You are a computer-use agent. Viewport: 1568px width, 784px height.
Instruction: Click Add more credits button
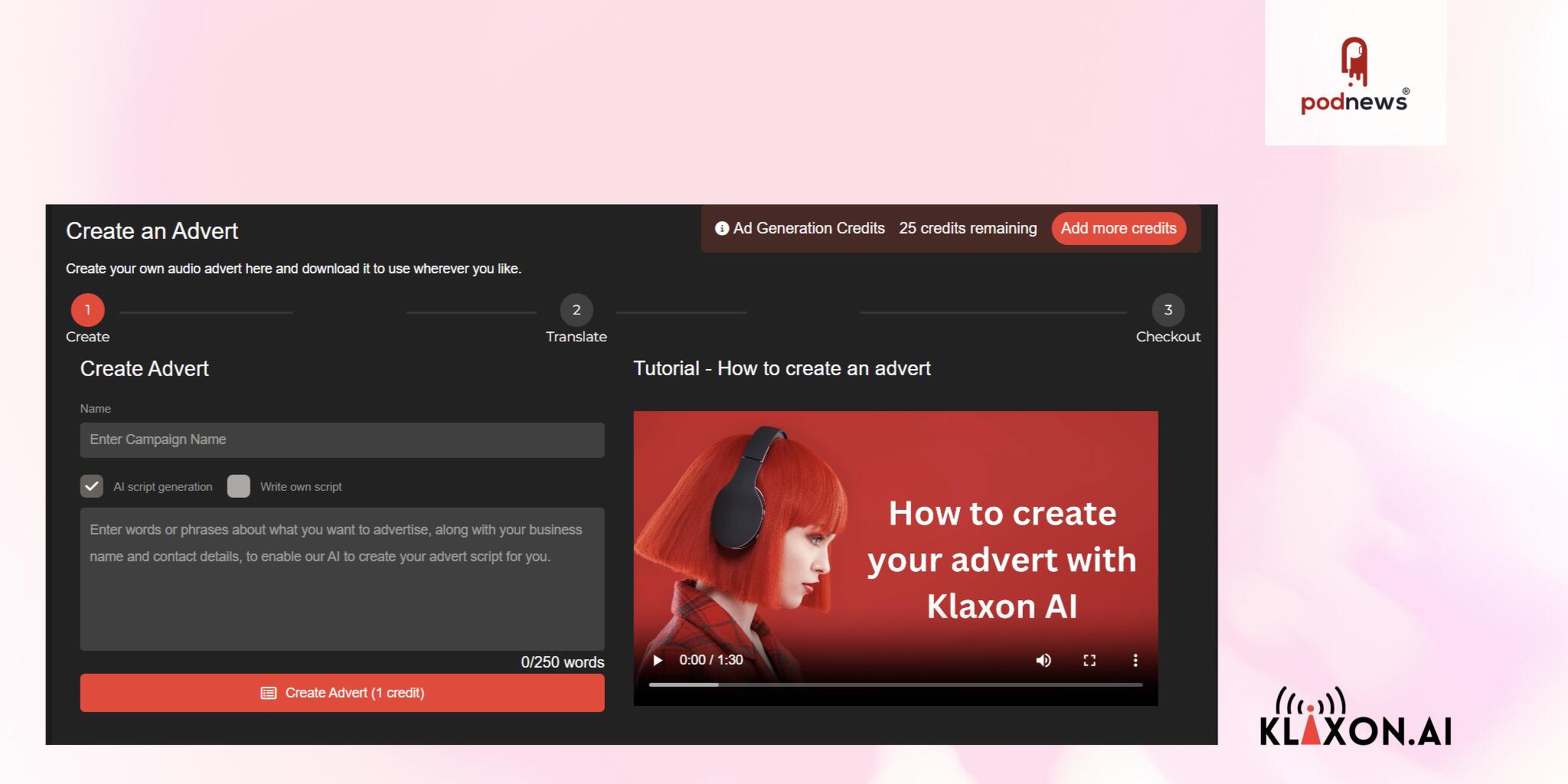point(1119,228)
